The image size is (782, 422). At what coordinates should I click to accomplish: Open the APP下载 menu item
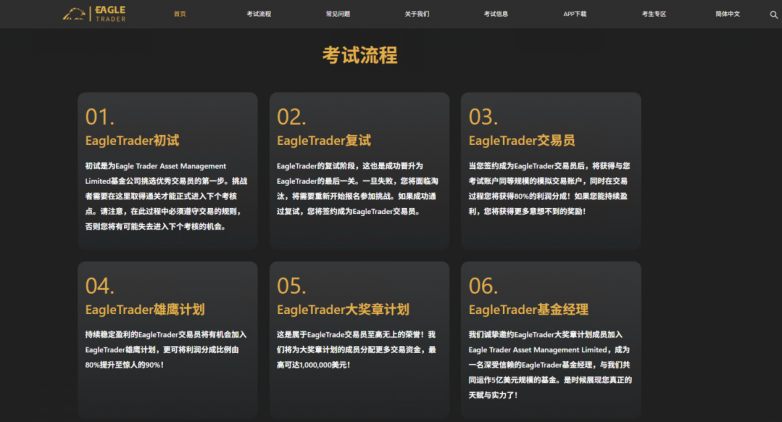pos(575,14)
